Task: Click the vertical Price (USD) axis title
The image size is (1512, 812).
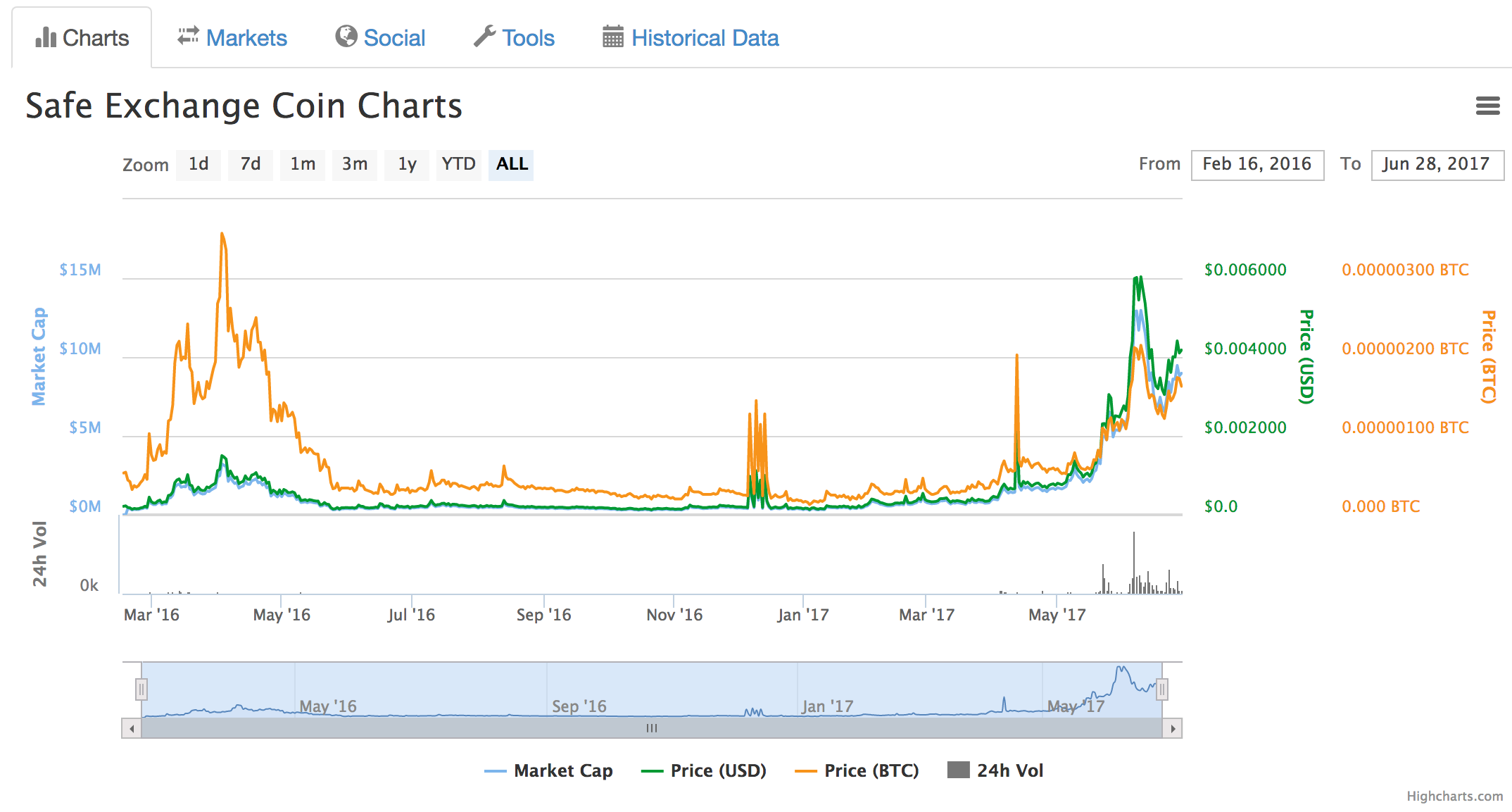Action: click(x=1306, y=357)
